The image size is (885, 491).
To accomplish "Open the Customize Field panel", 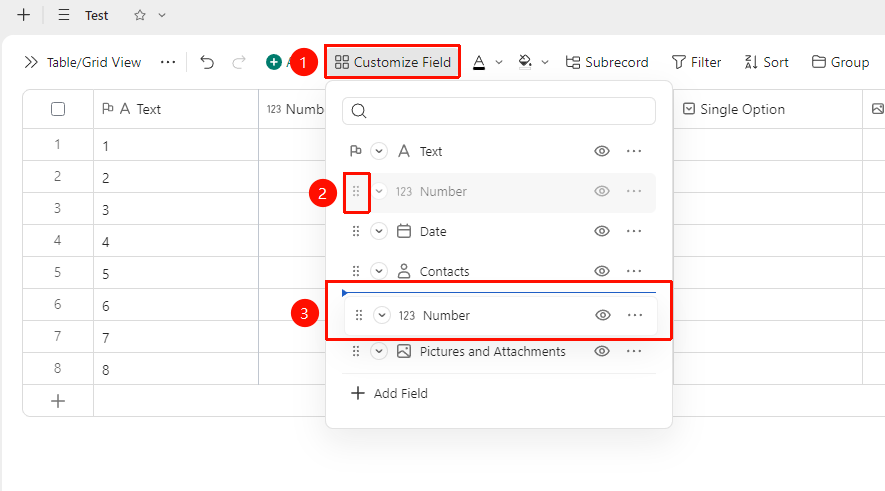I will tap(392, 62).
